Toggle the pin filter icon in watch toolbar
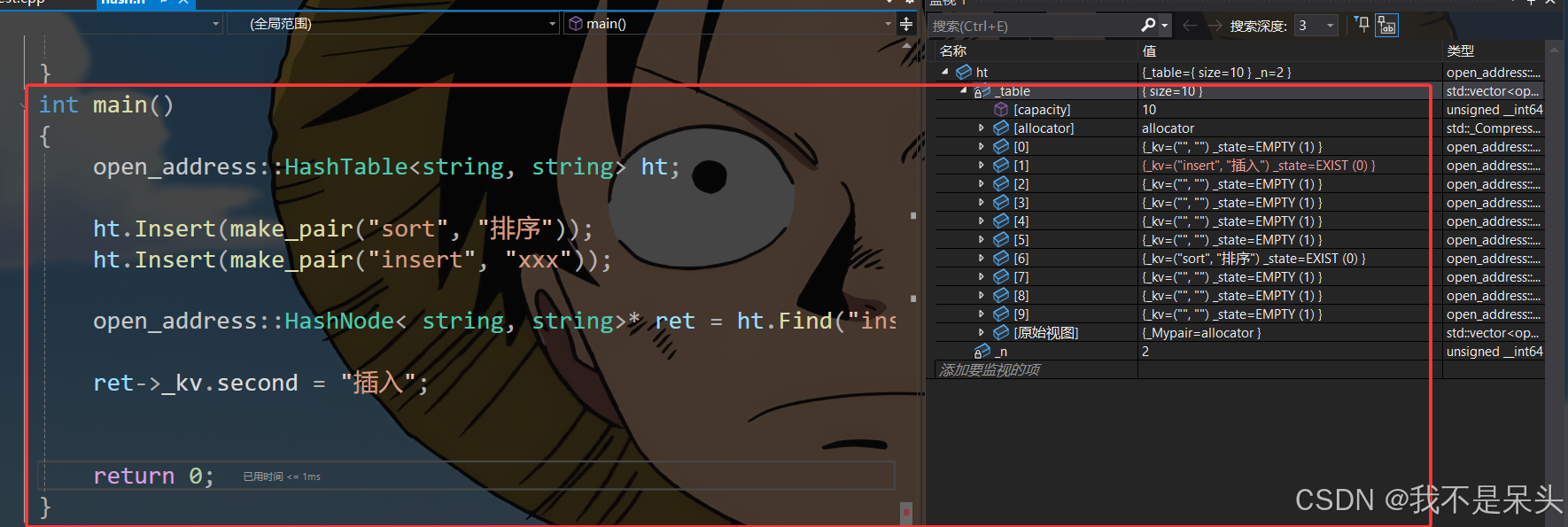The height and width of the screenshot is (527, 1568). pos(1362,24)
